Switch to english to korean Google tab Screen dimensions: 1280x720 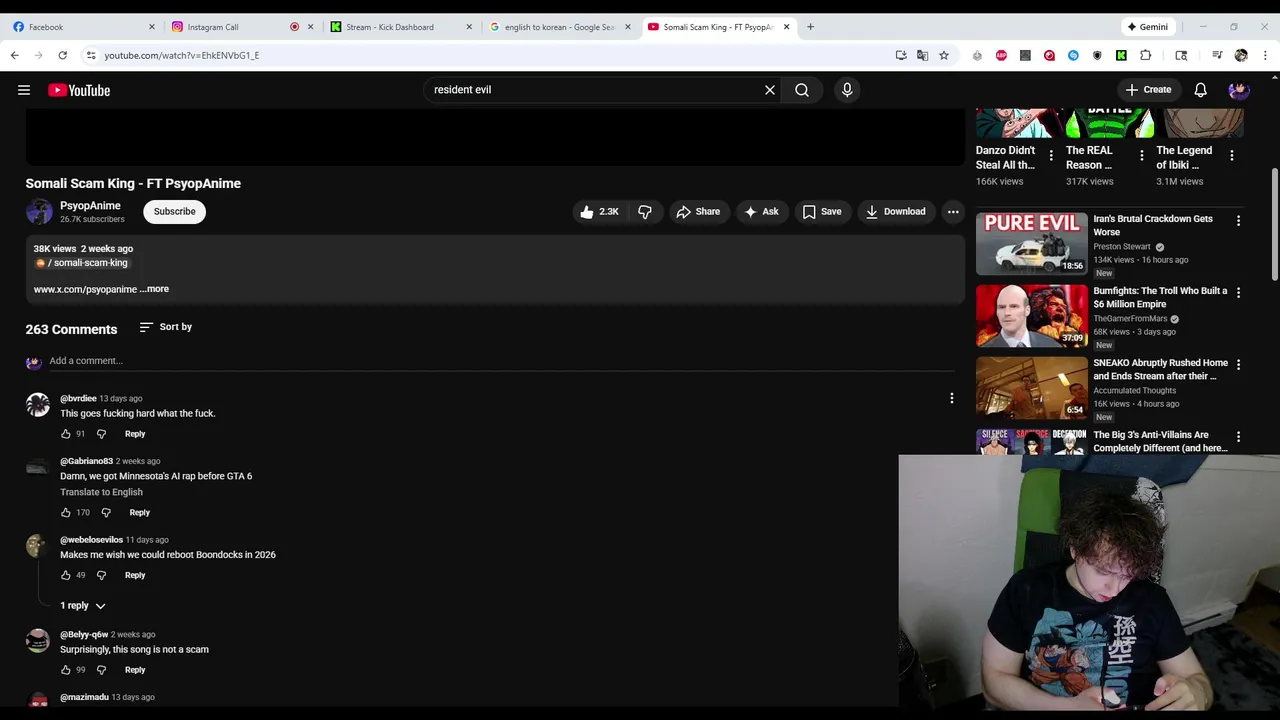(x=558, y=27)
